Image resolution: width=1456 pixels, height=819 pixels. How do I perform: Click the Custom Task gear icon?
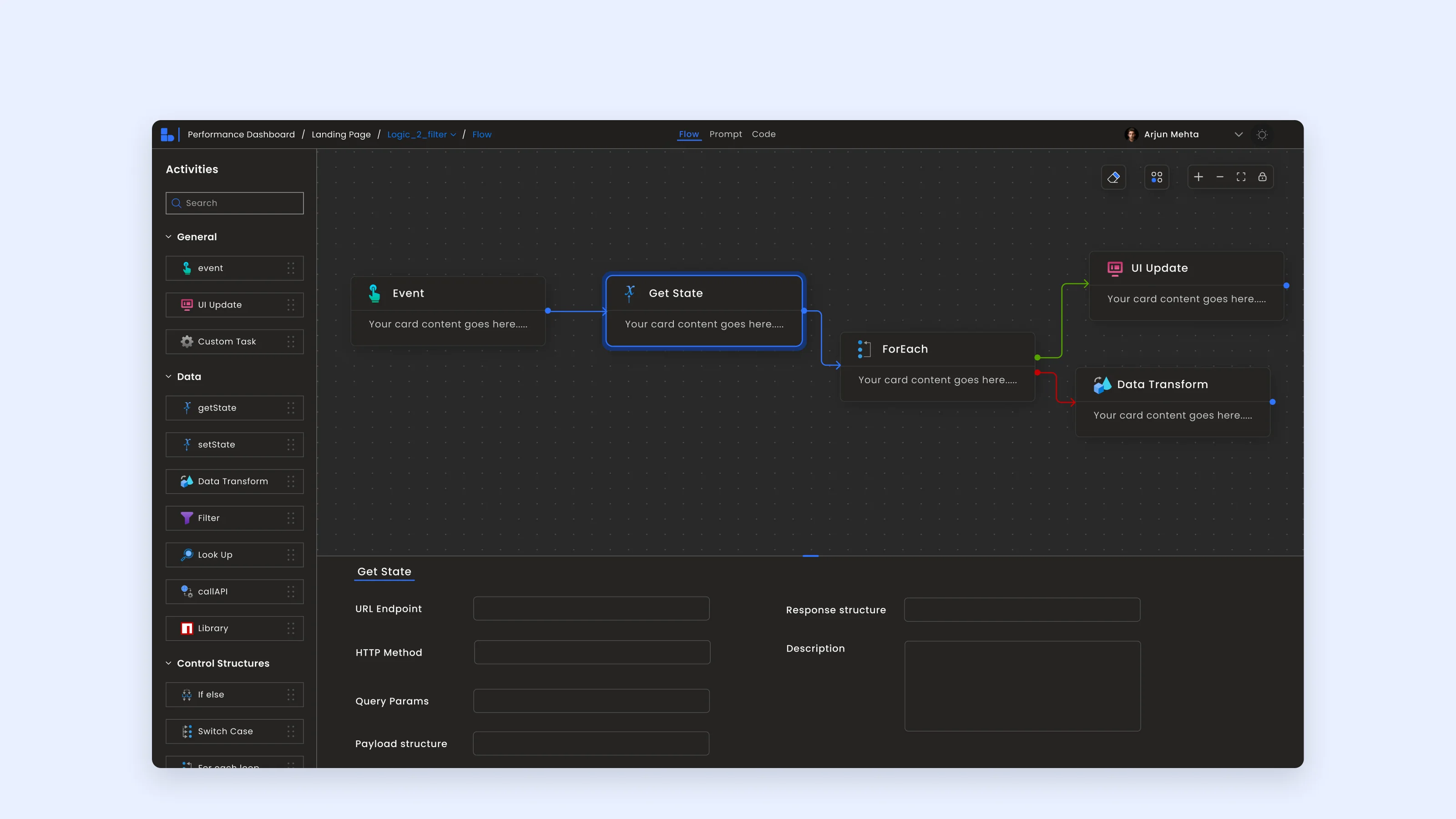[x=187, y=341]
